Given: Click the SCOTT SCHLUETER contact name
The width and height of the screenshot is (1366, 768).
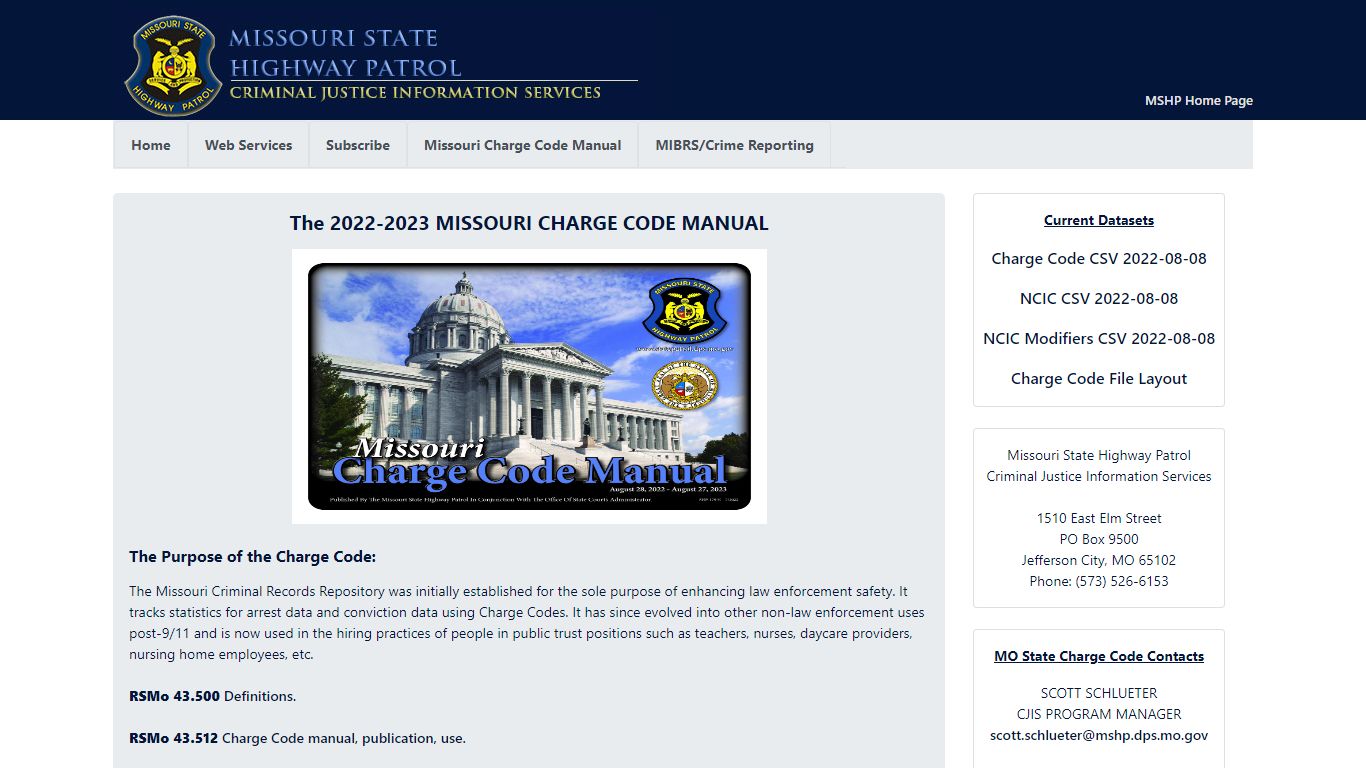Looking at the screenshot, I should tap(1099, 693).
